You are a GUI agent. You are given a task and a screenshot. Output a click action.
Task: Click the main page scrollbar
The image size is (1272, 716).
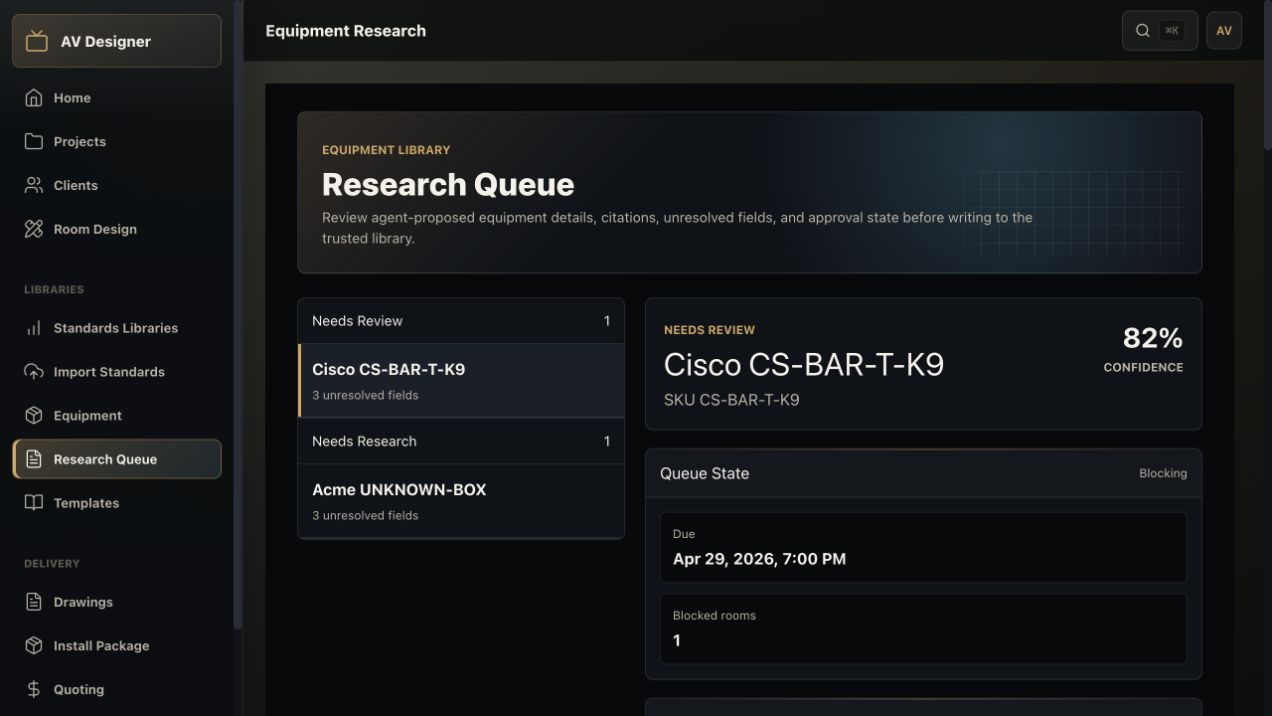(1268, 75)
